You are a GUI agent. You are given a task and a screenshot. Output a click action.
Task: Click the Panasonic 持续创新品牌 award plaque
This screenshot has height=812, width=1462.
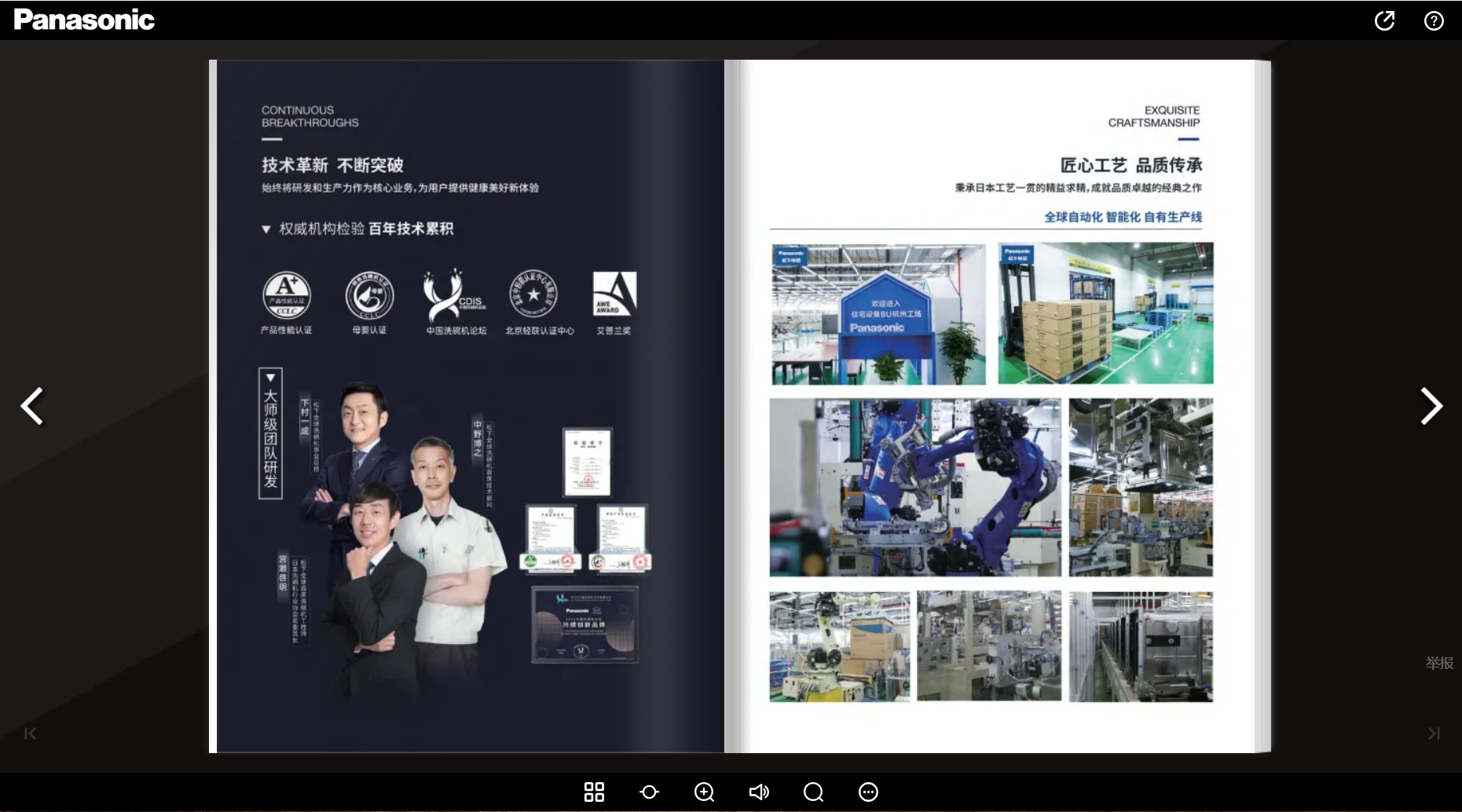click(584, 625)
